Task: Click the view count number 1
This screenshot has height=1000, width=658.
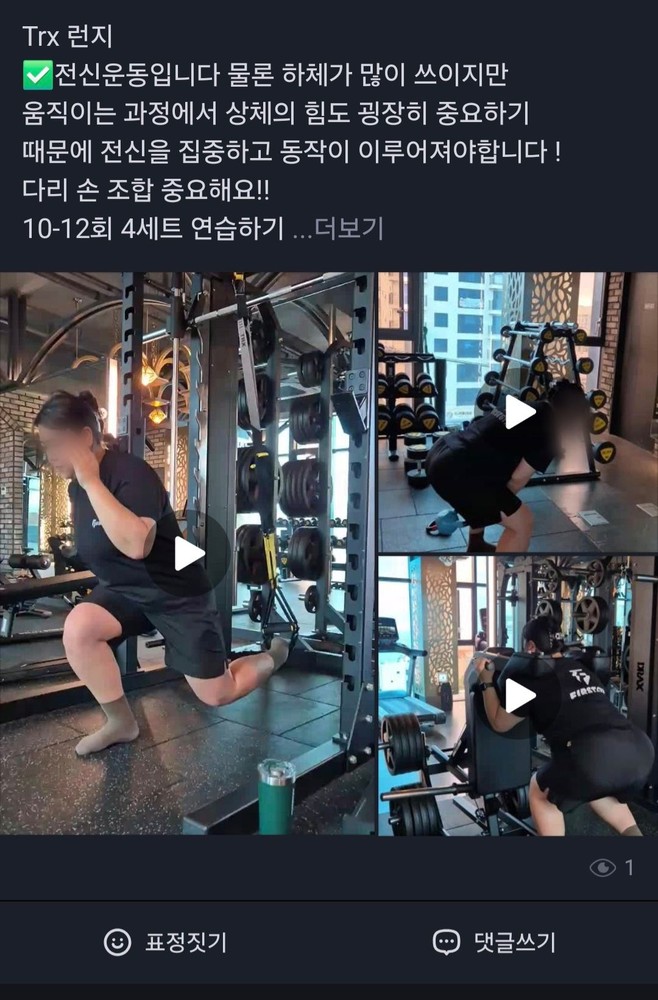Action: [629, 867]
